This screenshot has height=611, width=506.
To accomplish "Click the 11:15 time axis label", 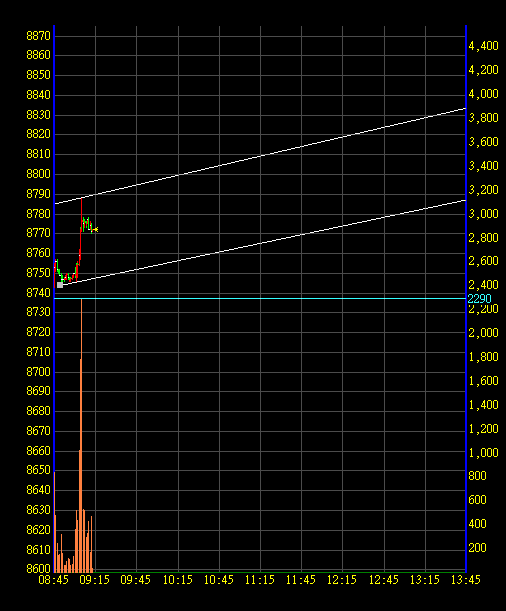I will [260, 580].
